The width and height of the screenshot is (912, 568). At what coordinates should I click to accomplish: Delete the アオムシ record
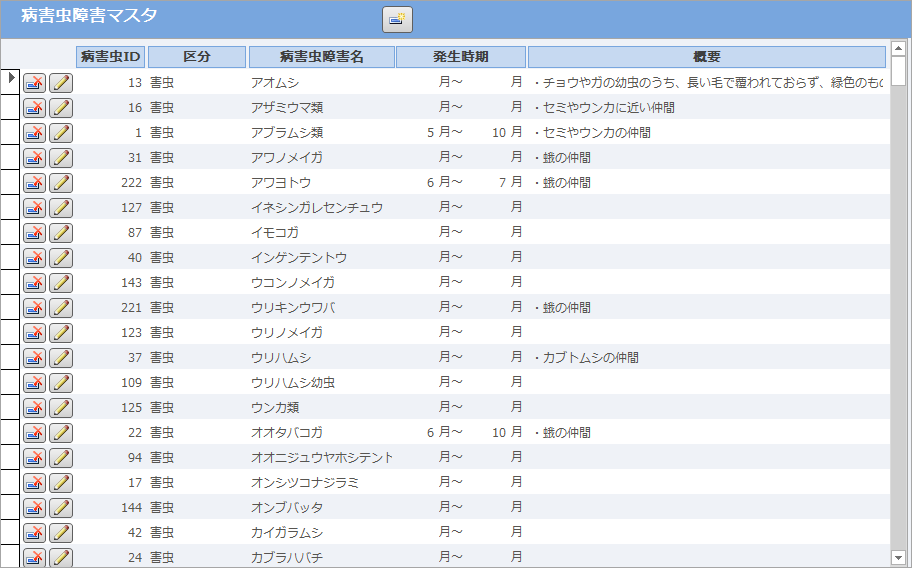35,83
